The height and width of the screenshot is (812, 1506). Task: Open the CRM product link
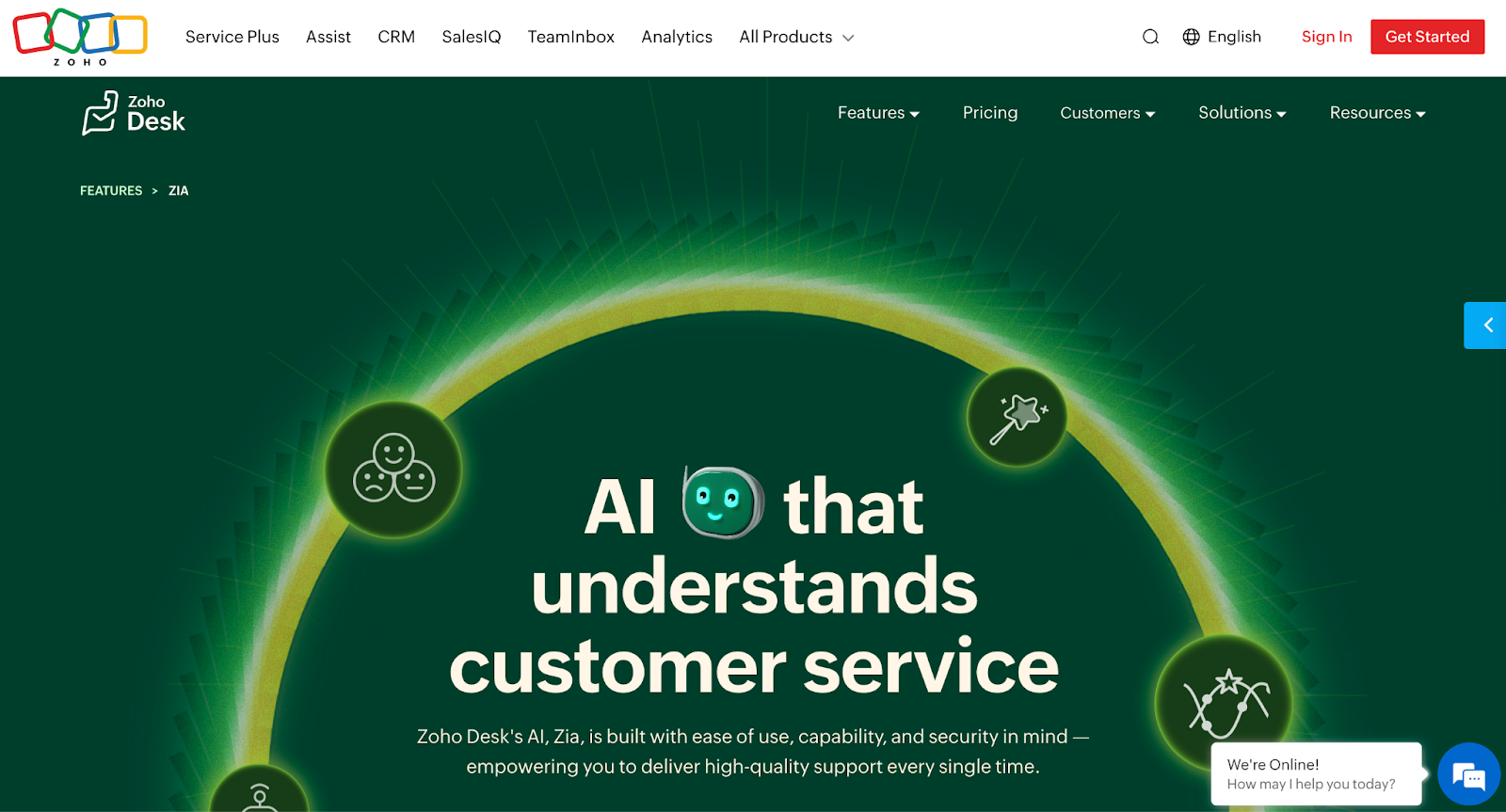[x=396, y=37]
